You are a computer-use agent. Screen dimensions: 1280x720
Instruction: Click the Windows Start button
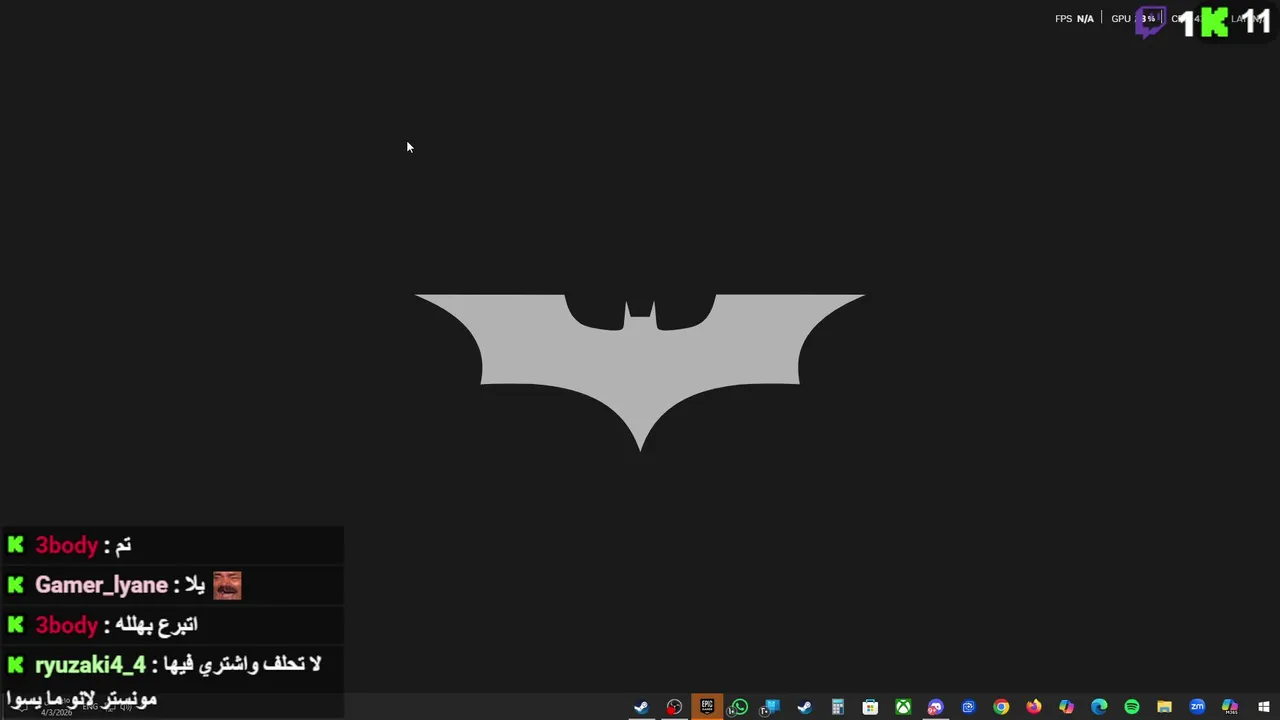coord(1264,707)
